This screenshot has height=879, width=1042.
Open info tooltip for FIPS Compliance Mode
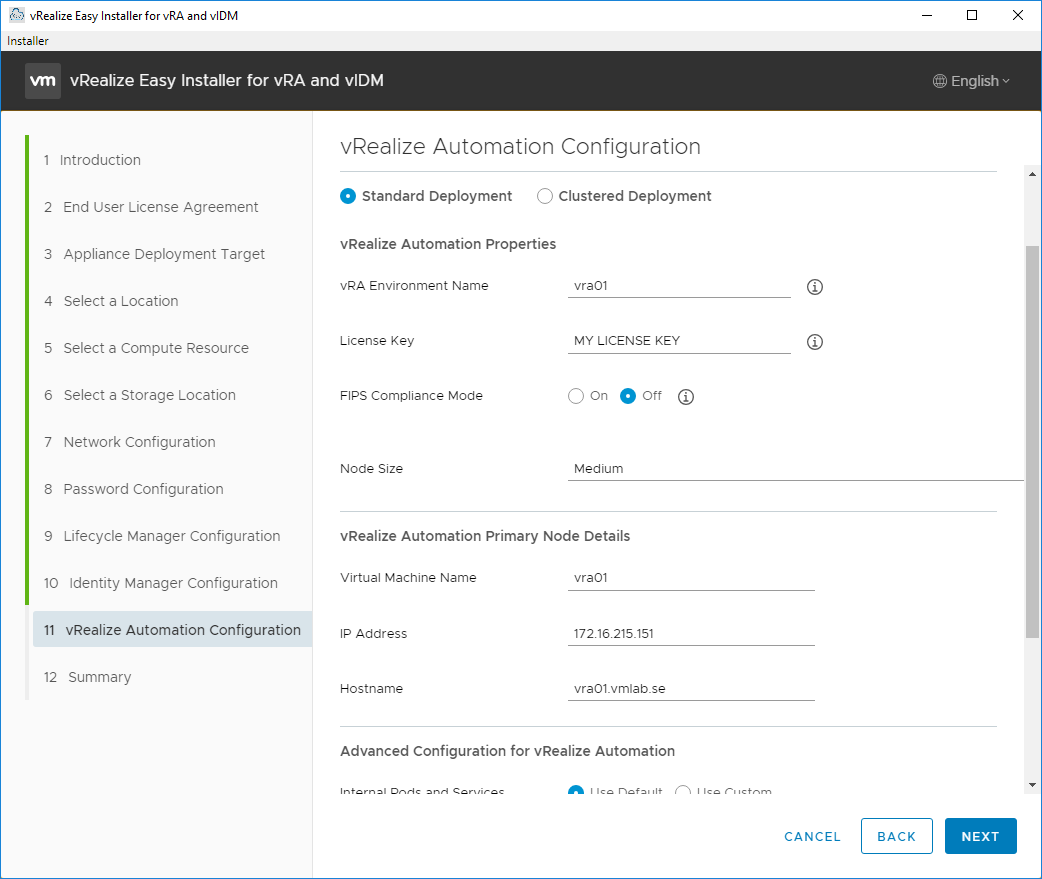[686, 397]
